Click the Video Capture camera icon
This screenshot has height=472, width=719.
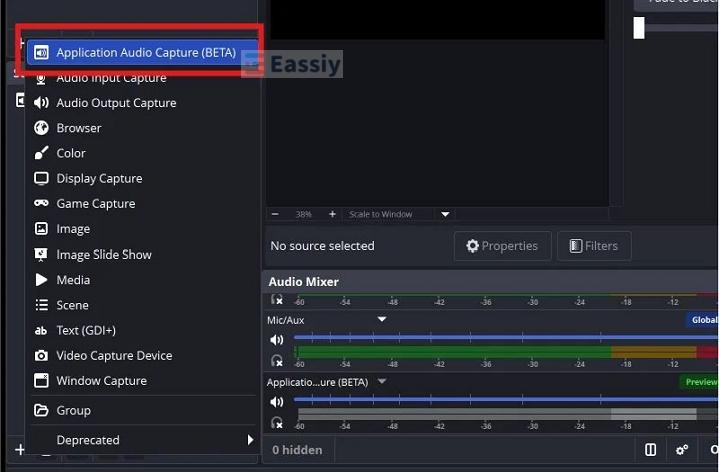(41, 355)
